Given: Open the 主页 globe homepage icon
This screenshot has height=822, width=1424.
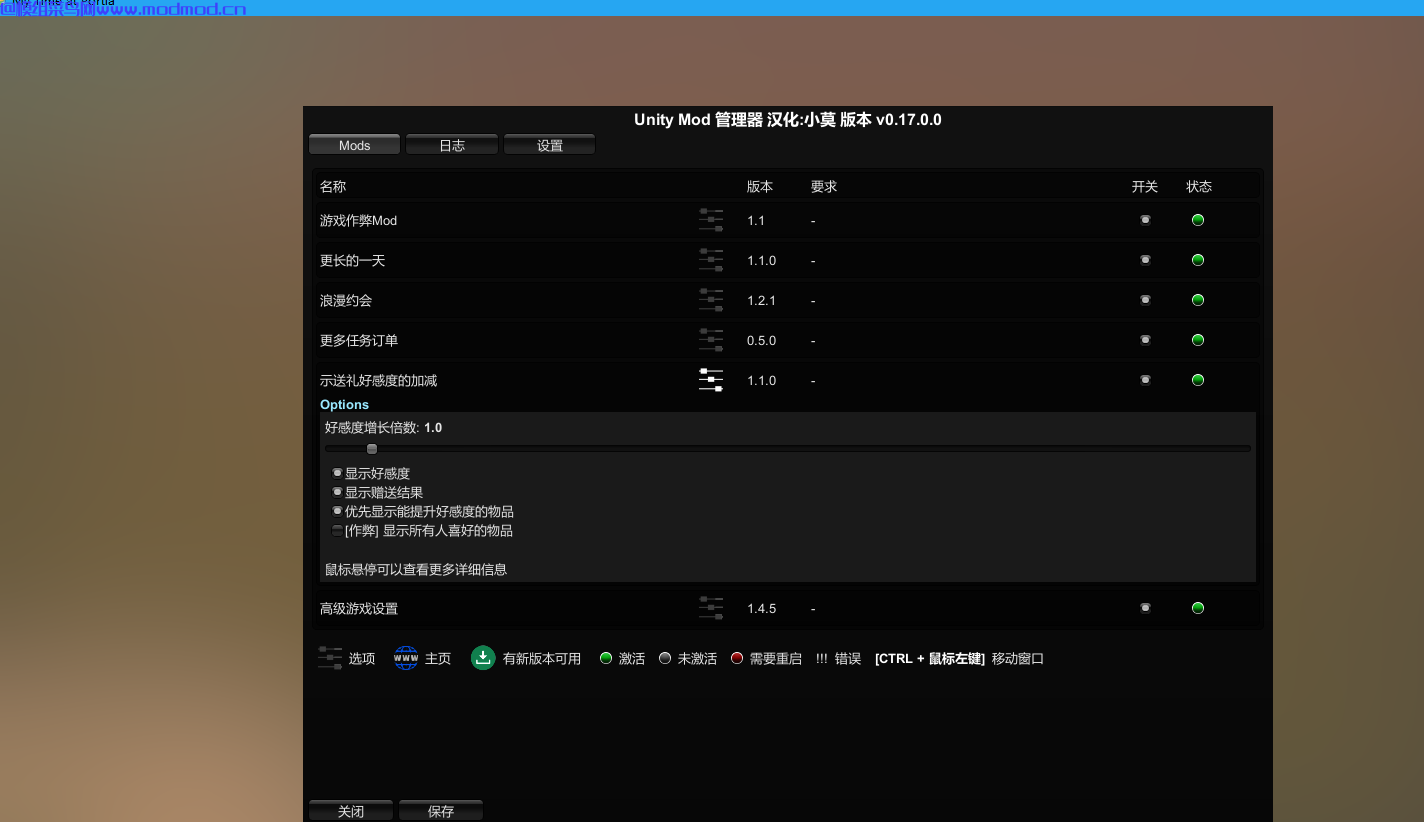Looking at the screenshot, I should click(x=405, y=658).
